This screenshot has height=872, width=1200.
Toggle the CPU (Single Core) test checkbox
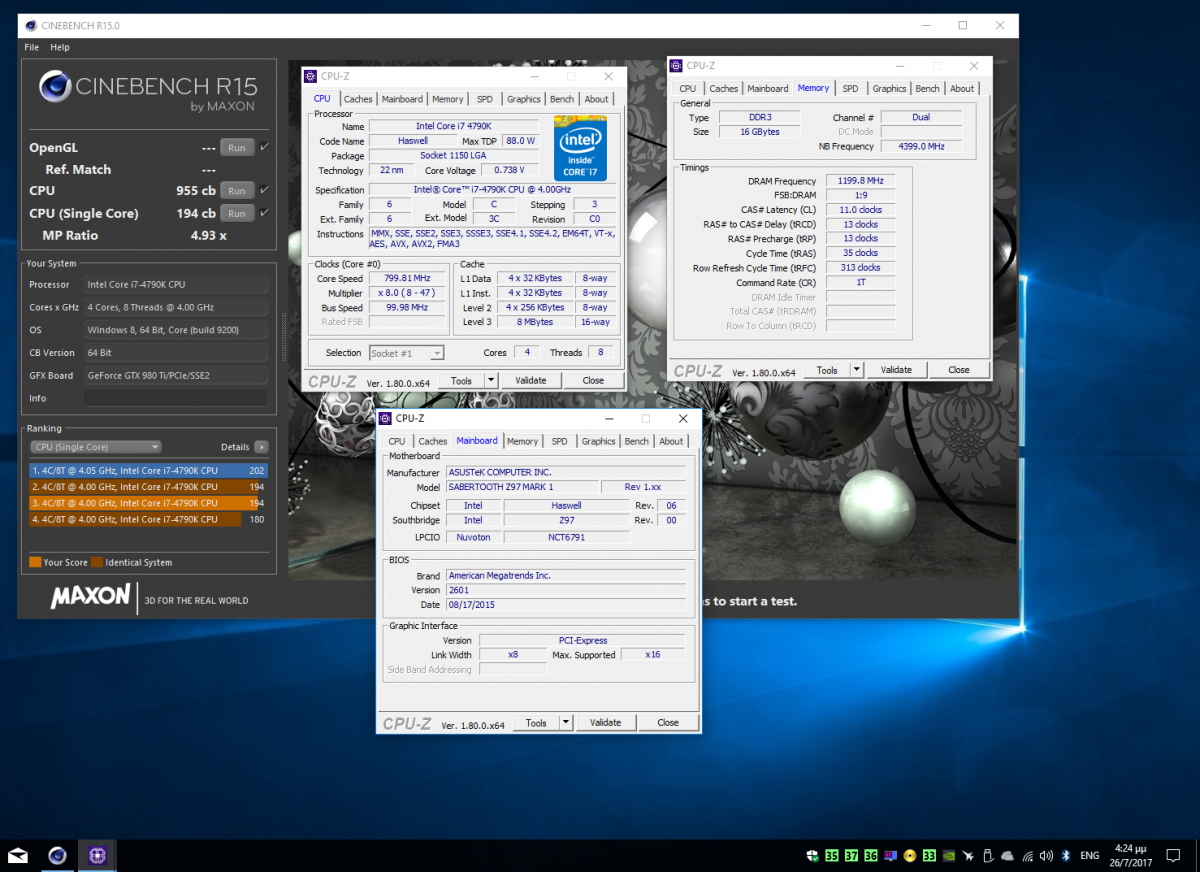(x=264, y=213)
